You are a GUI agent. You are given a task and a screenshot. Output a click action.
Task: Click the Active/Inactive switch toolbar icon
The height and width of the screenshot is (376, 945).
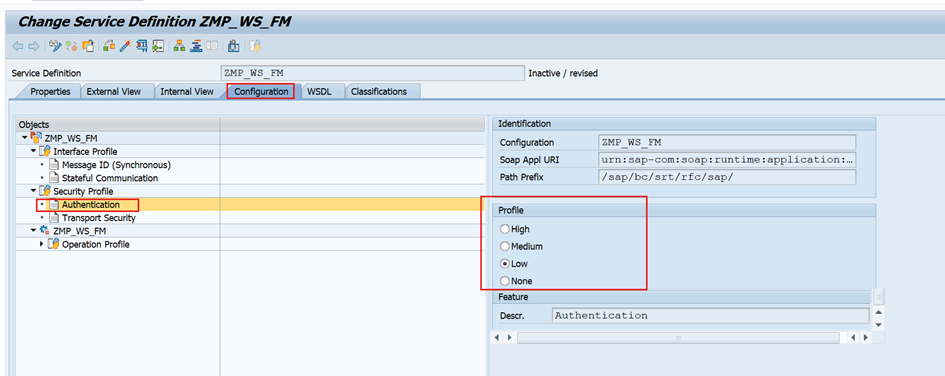(71, 46)
